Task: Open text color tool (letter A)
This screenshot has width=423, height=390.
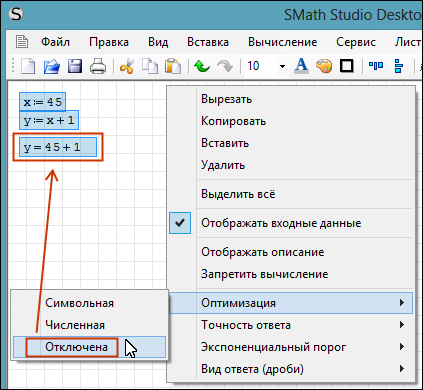Action: 301,66
